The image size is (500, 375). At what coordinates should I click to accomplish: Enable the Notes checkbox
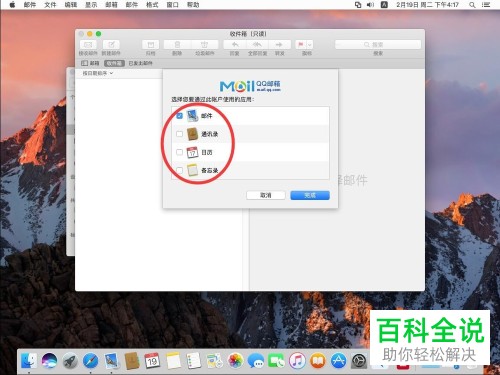179,170
